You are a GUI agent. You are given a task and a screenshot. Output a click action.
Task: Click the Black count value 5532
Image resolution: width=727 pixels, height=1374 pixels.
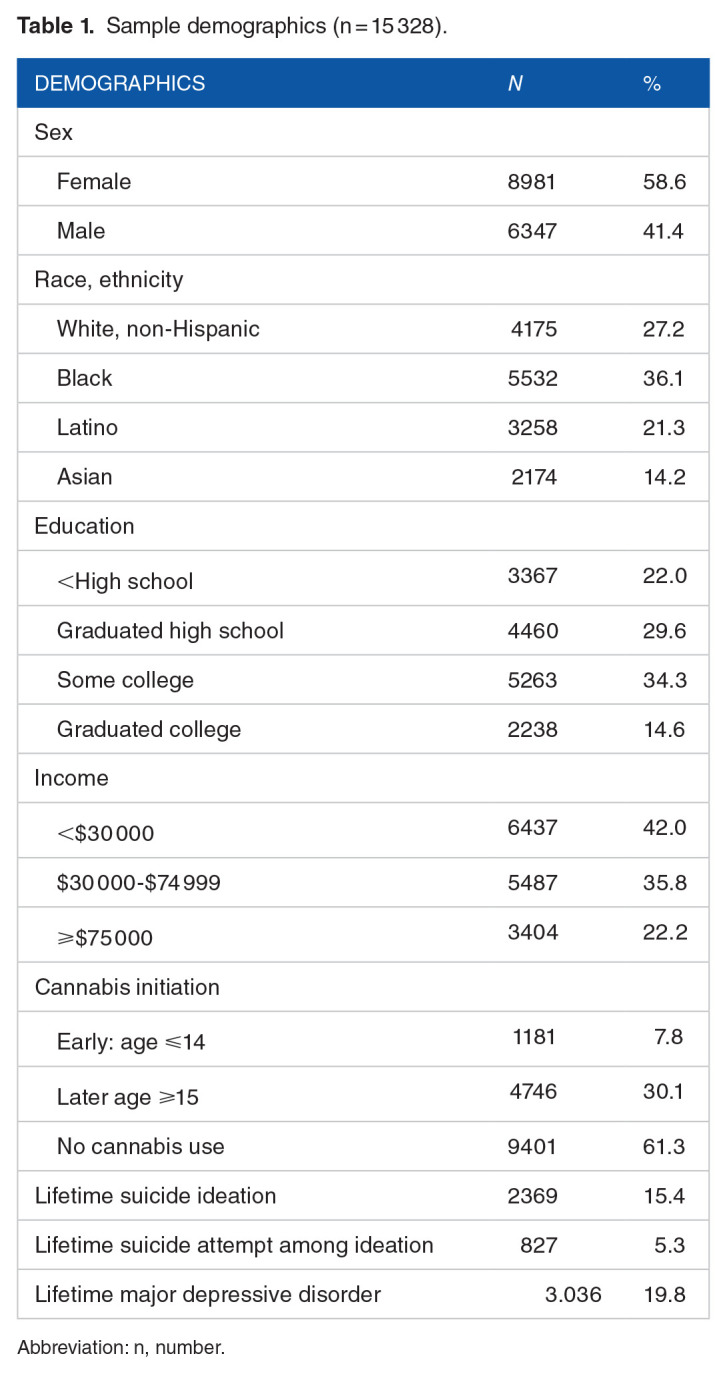(530, 378)
